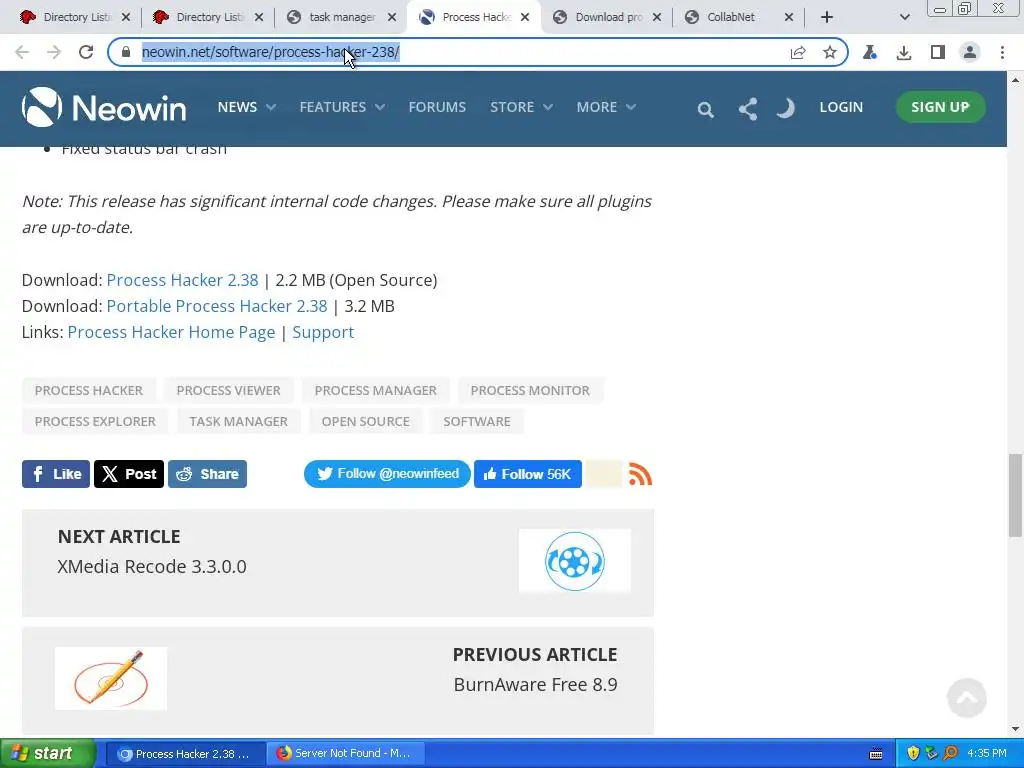Toggle the browser side panel icon
The height and width of the screenshot is (768, 1024).
tap(937, 52)
